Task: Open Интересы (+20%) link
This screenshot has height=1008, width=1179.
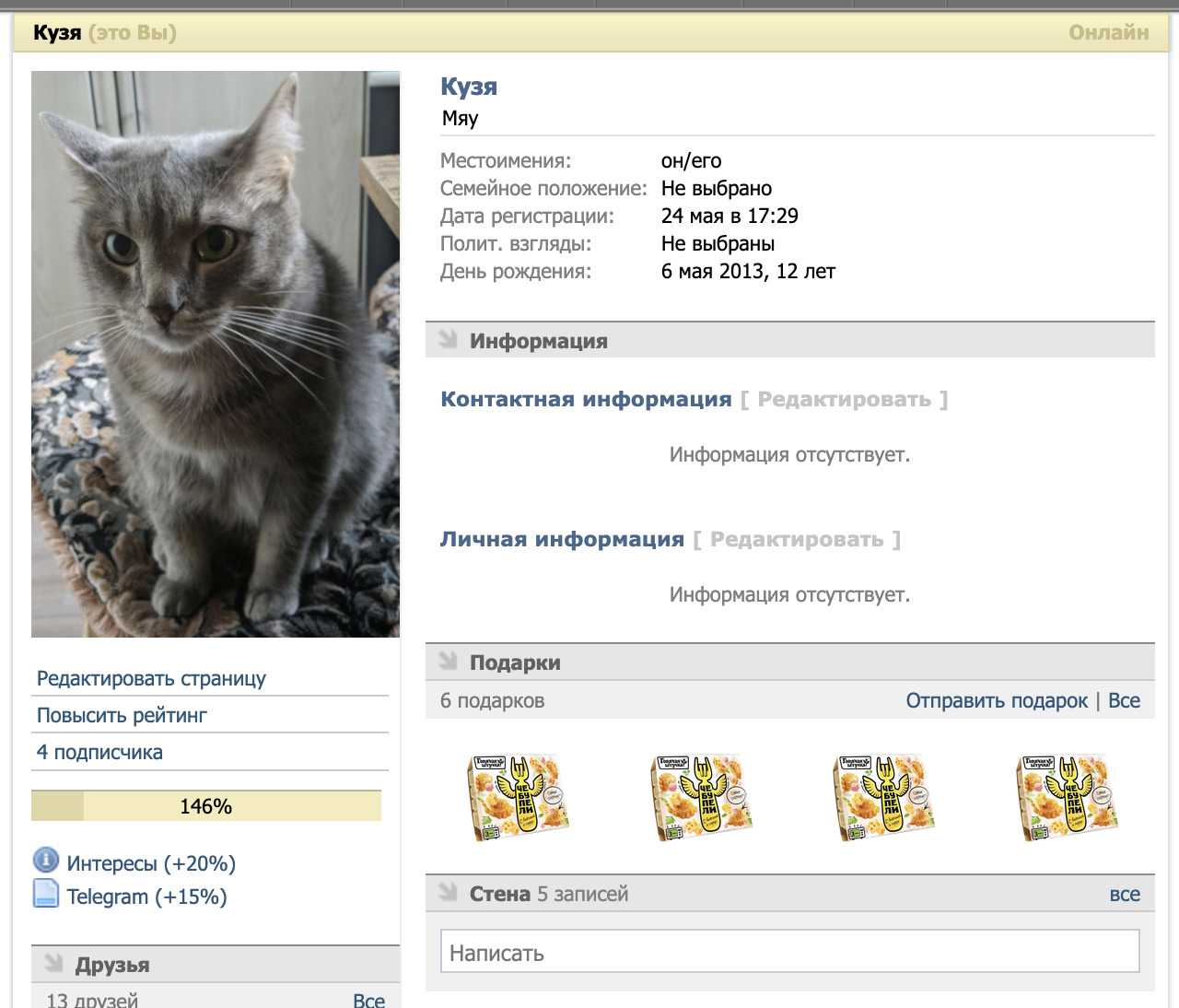Action: pos(151,863)
